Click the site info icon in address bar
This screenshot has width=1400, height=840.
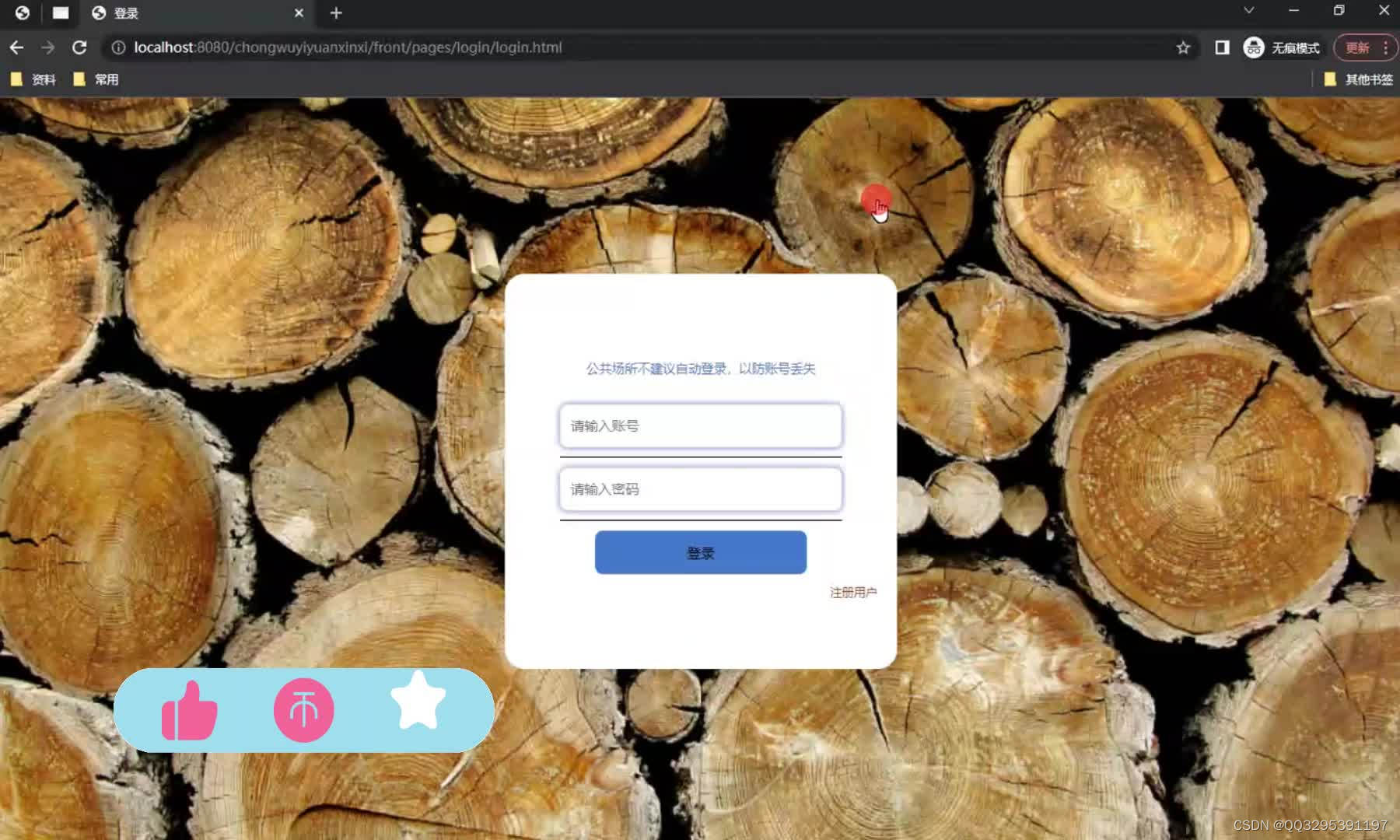tap(118, 47)
